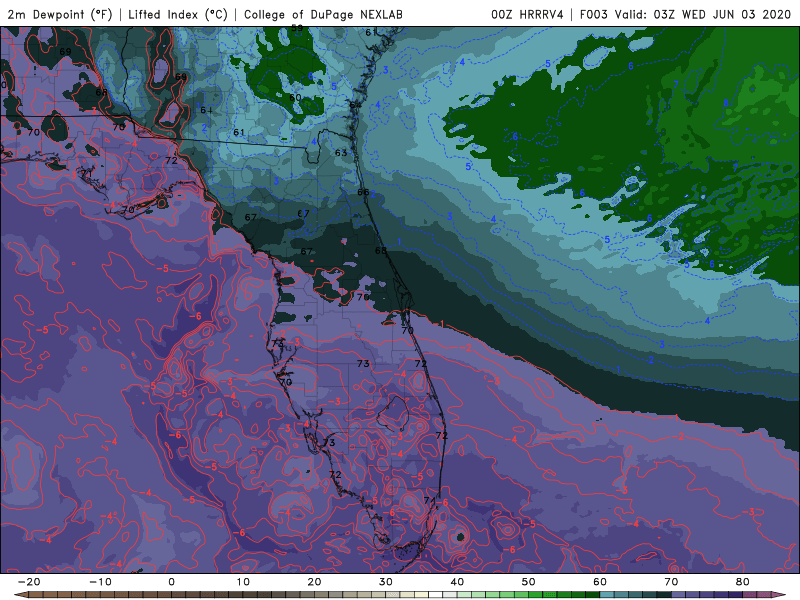
Task: Click the 'College of DuPage NEXLAB' label
Action: tap(323, 14)
